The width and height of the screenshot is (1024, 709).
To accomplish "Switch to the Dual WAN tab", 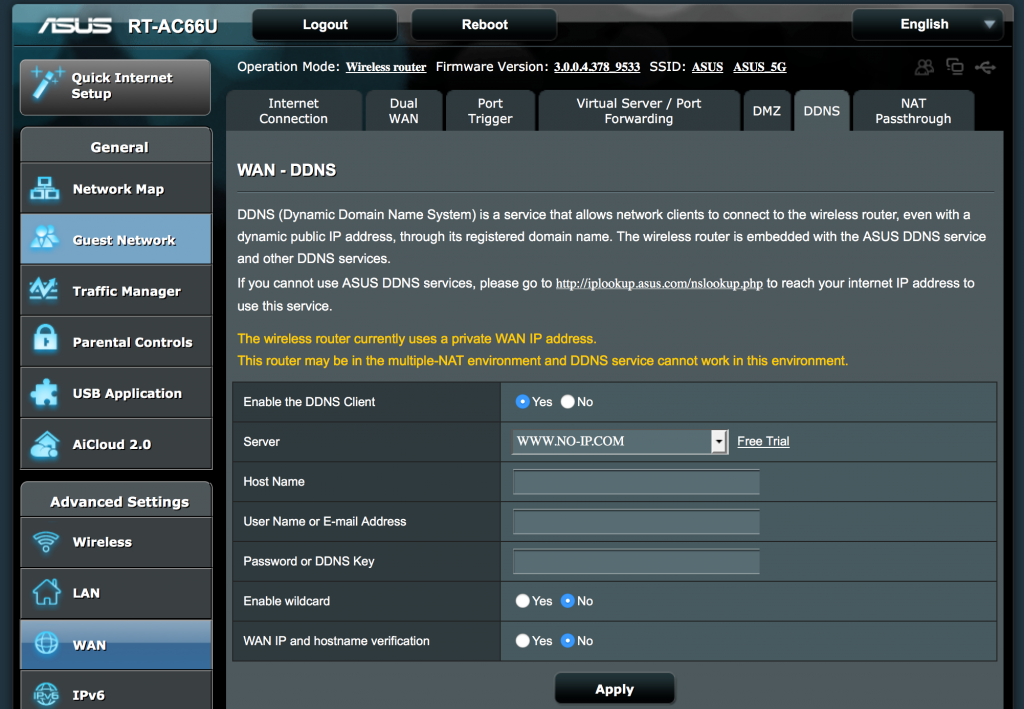I will 404,111.
